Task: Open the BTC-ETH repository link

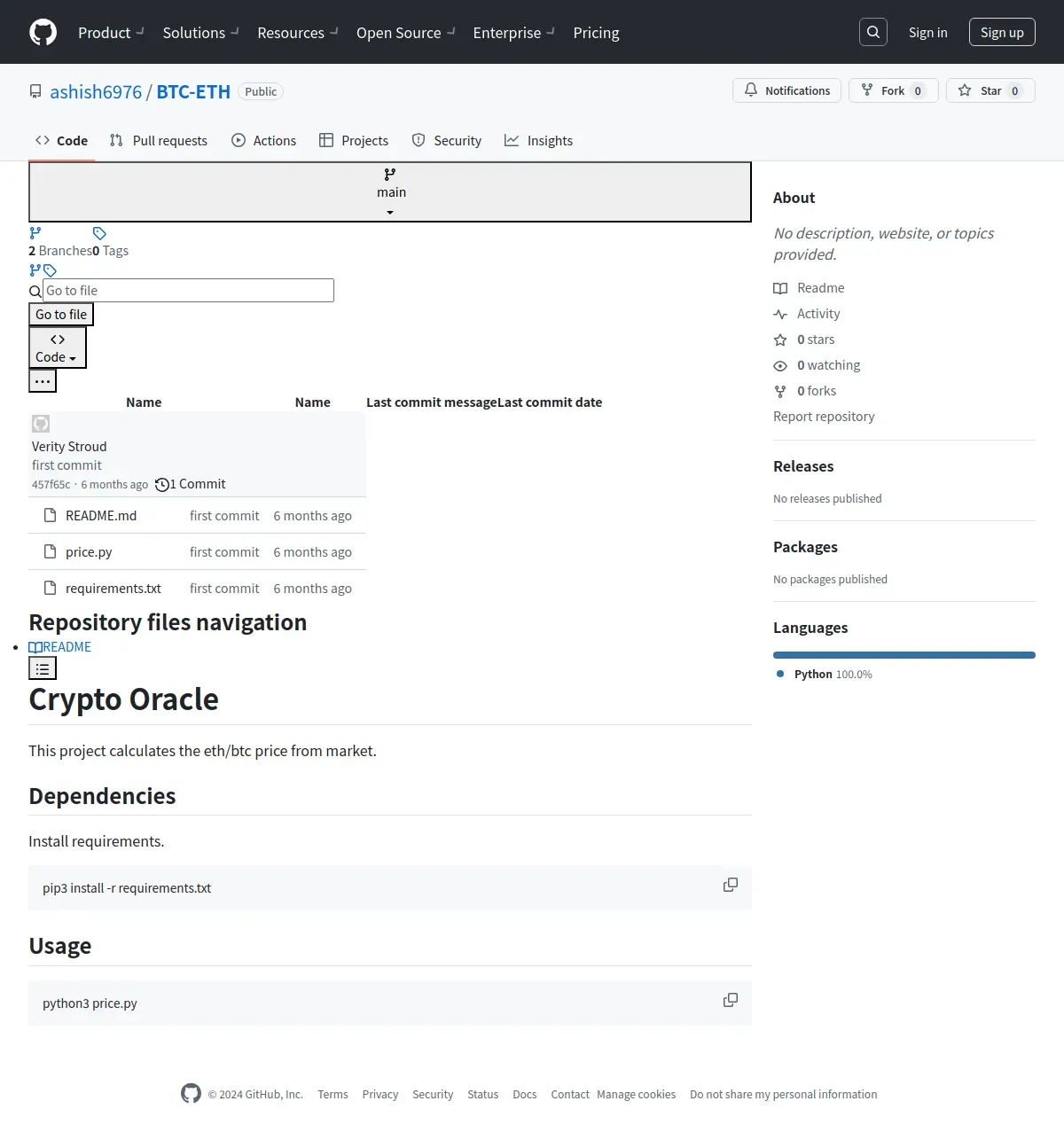Action: (x=193, y=92)
